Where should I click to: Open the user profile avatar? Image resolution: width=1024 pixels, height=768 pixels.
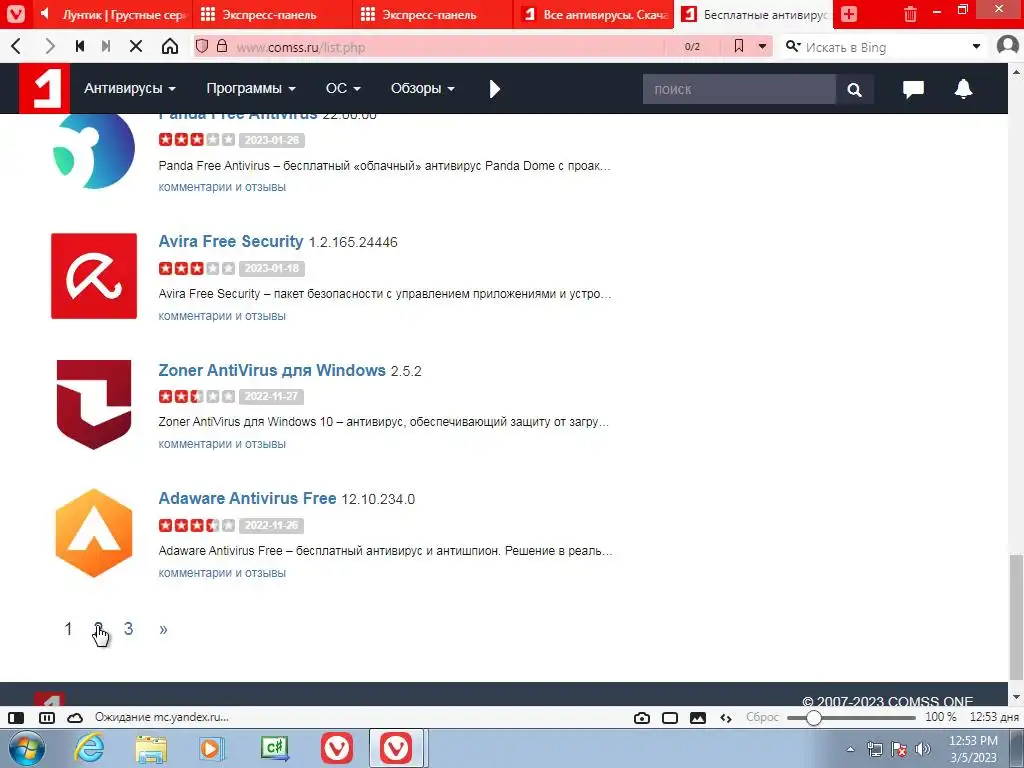click(x=1008, y=46)
